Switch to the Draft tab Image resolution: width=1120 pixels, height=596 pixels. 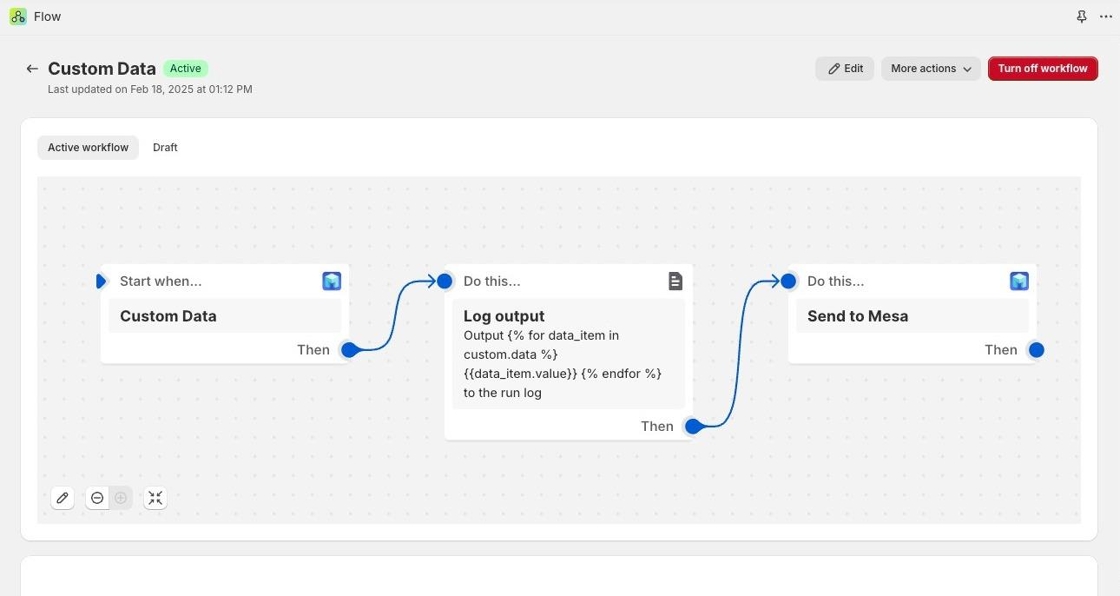(165, 148)
